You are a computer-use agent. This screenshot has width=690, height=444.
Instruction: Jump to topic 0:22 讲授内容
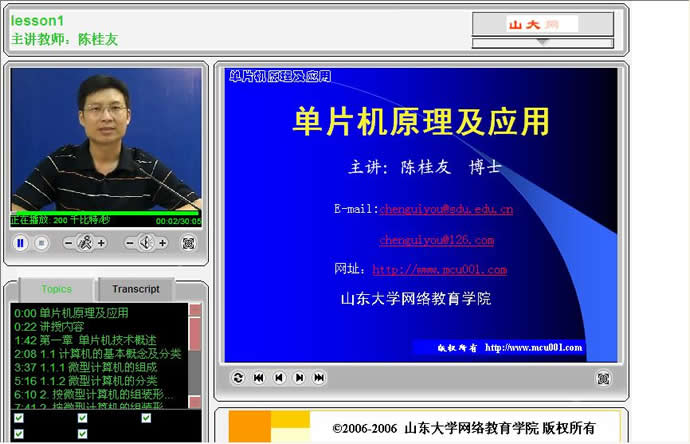click(x=49, y=327)
